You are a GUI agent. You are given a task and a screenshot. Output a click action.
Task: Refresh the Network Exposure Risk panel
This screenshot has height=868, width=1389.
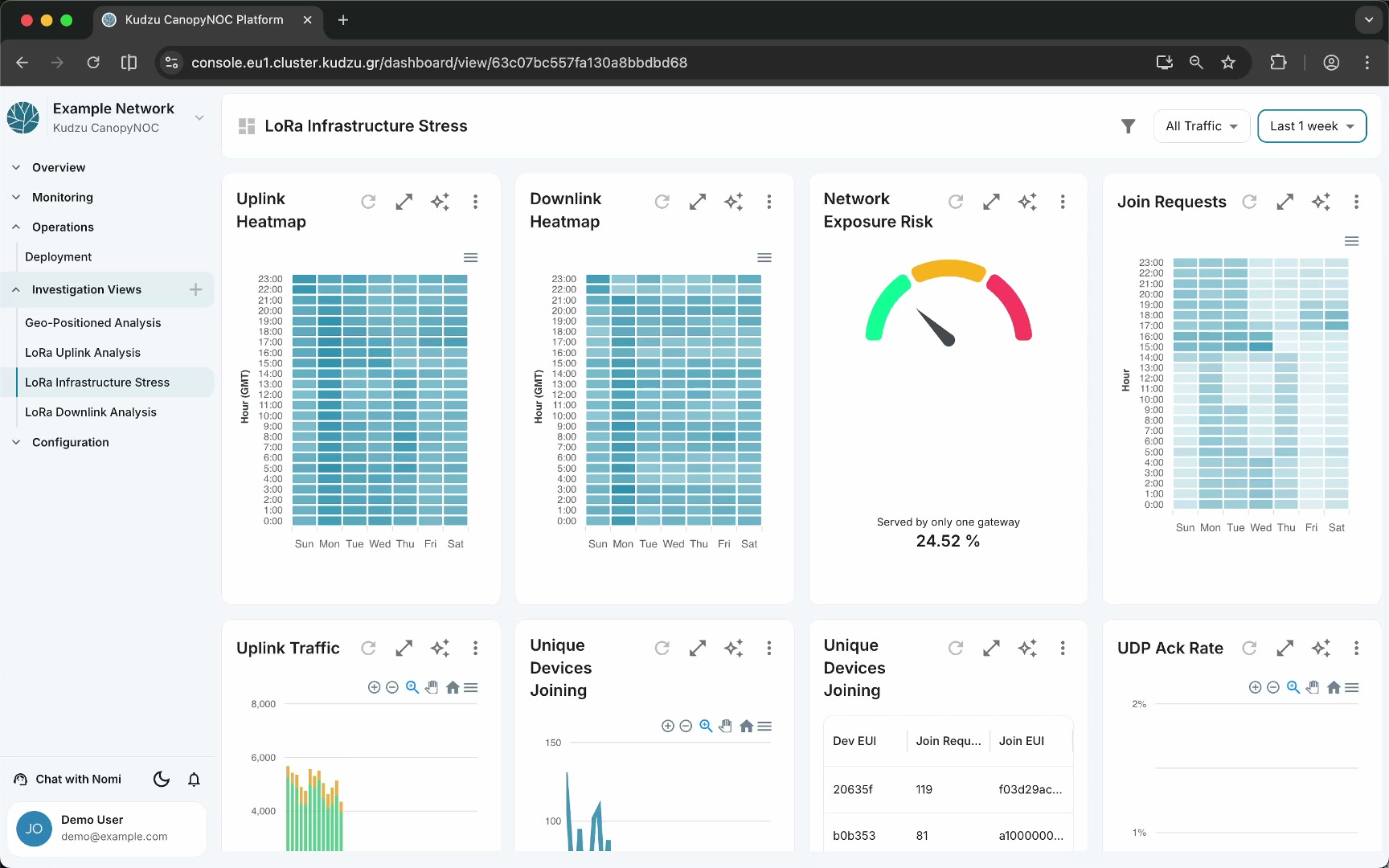point(956,202)
